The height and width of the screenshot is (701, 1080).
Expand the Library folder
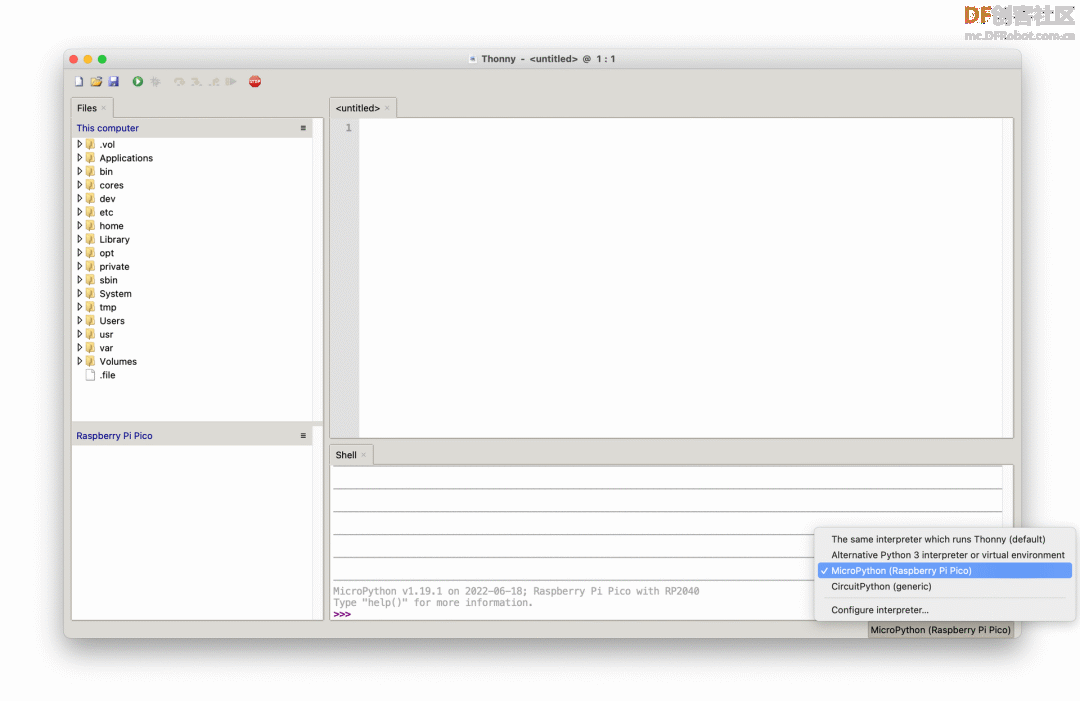pos(79,240)
